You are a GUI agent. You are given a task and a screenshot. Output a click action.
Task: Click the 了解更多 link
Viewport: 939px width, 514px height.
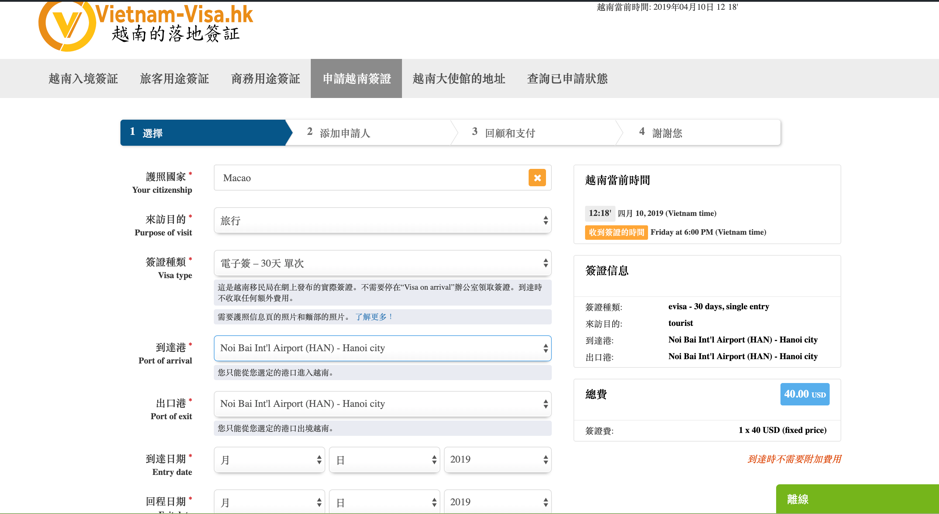click(x=374, y=317)
